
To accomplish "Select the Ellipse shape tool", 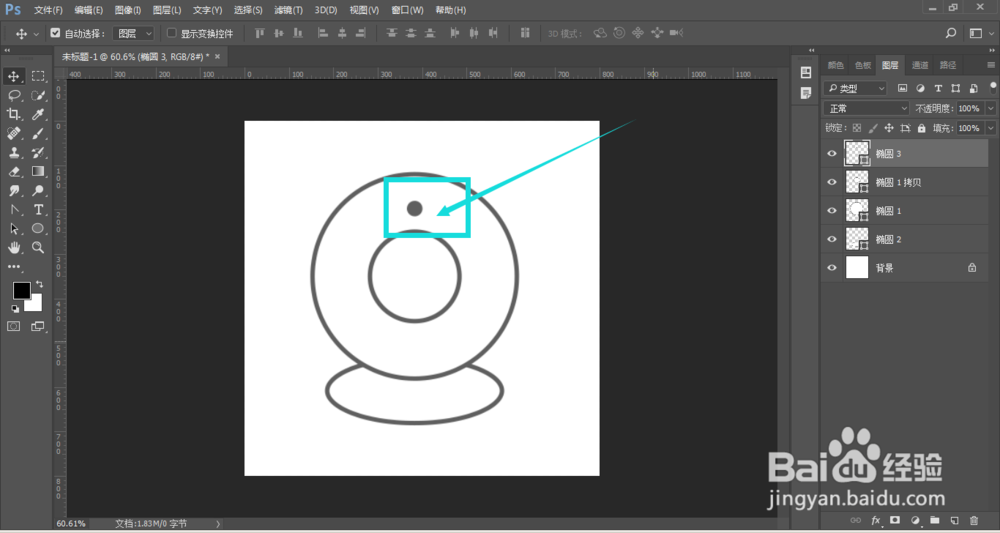I will [x=38, y=228].
